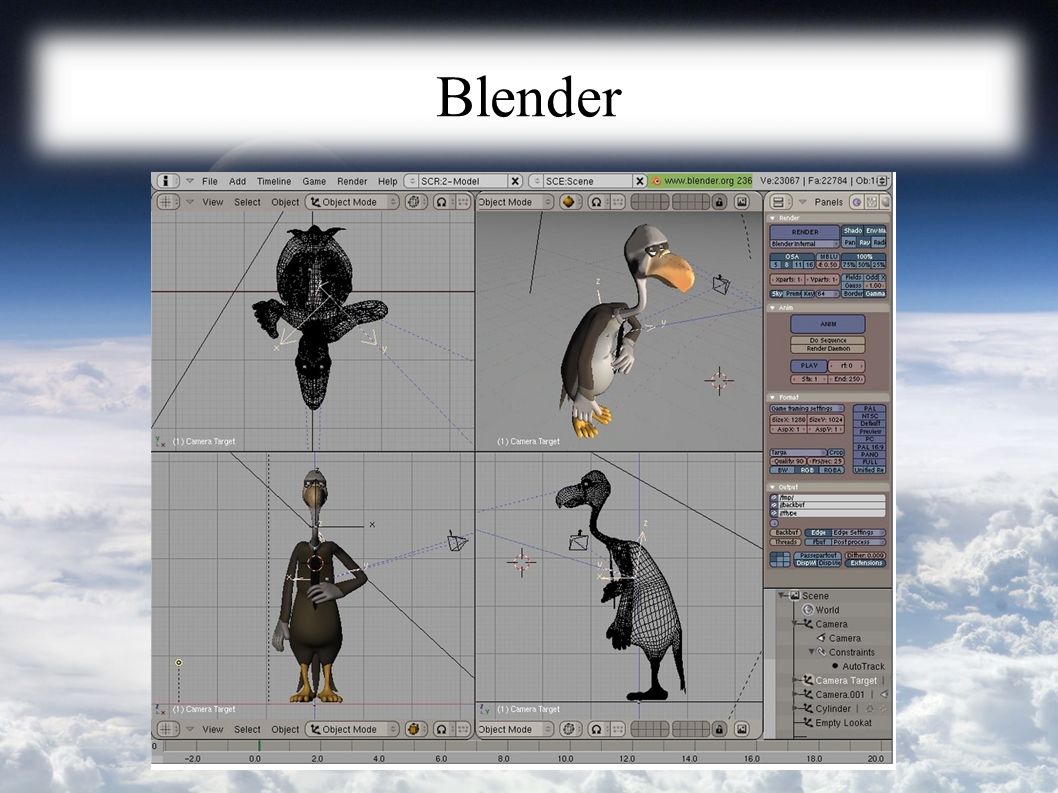Select Empty Lookat in the outliner
This screenshot has width=1058, height=793.
[x=843, y=723]
